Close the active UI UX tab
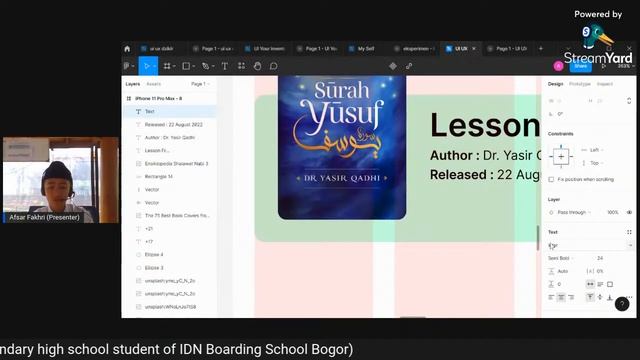Screen dimensions: 640x360 point(474,49)
